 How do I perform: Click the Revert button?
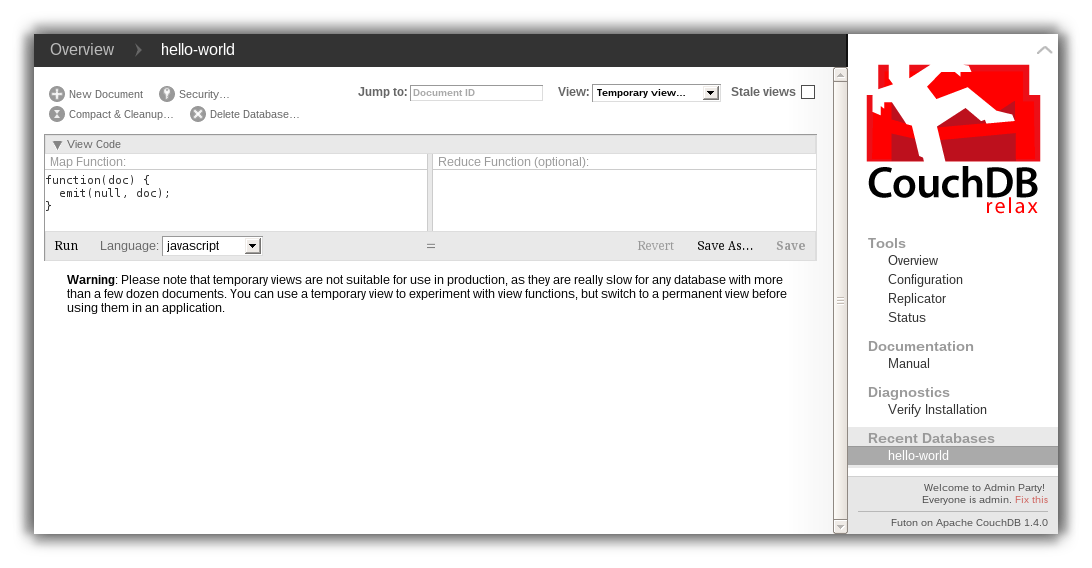click(655, 246)
